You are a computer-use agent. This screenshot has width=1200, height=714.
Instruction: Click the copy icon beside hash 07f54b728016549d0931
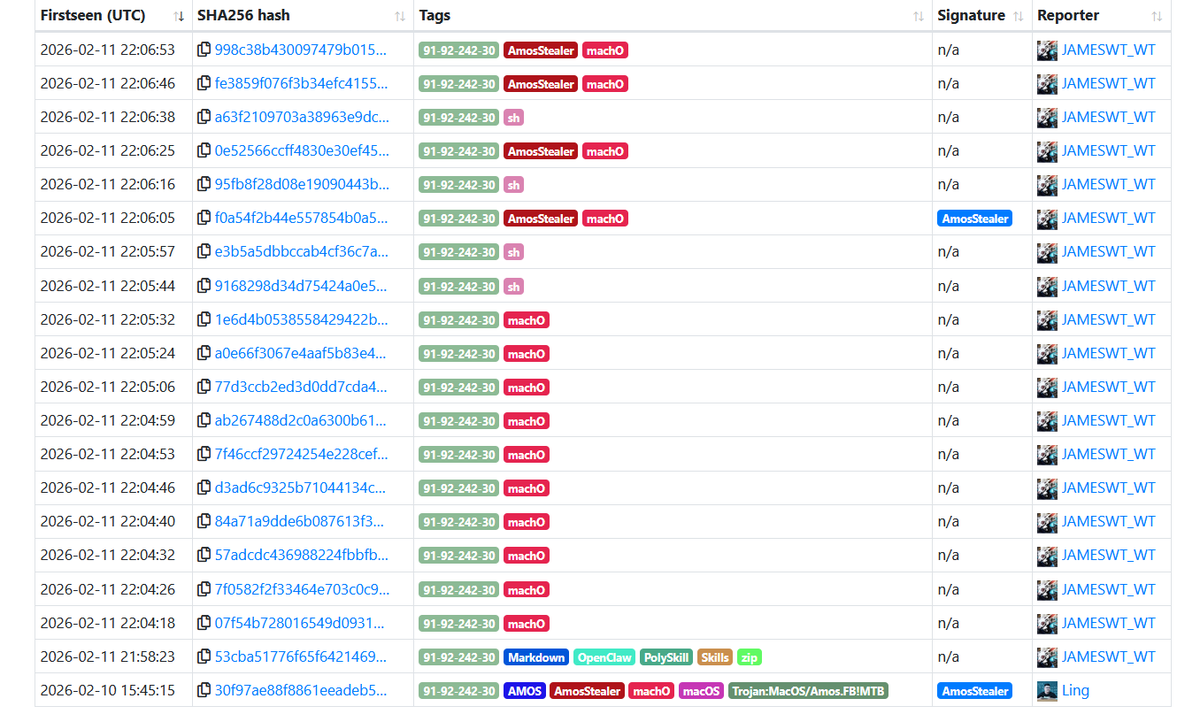204,623
